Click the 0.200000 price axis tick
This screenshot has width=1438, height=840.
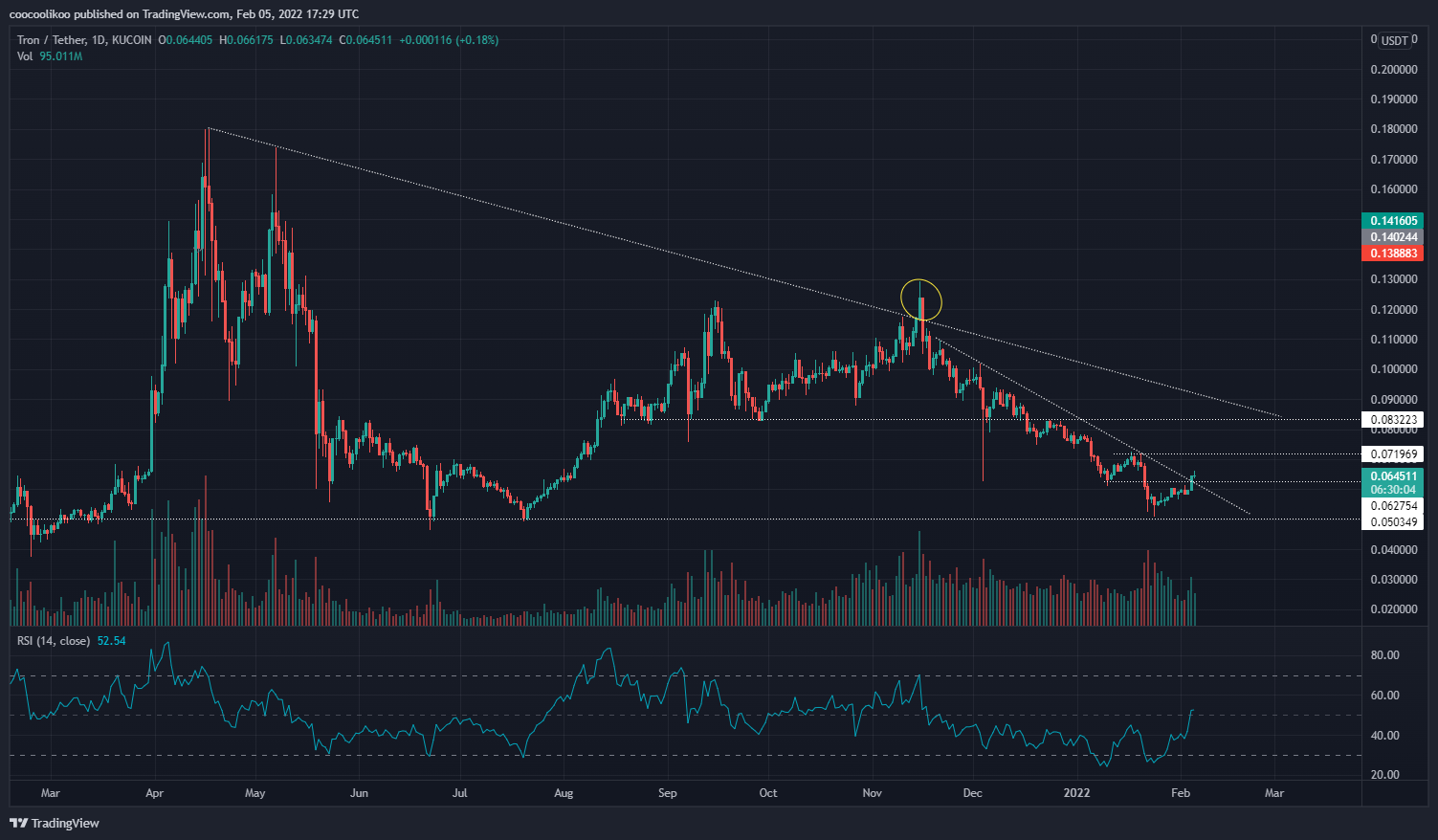(1394, 70)
